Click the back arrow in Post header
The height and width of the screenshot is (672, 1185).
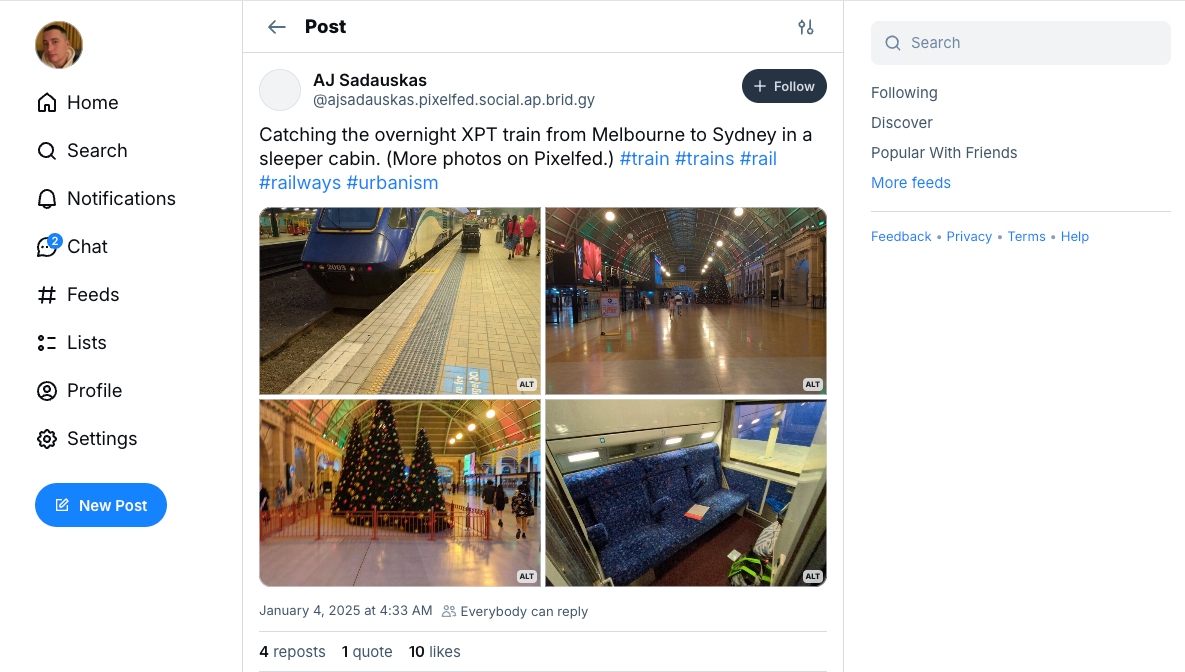(x=277, y=27)
